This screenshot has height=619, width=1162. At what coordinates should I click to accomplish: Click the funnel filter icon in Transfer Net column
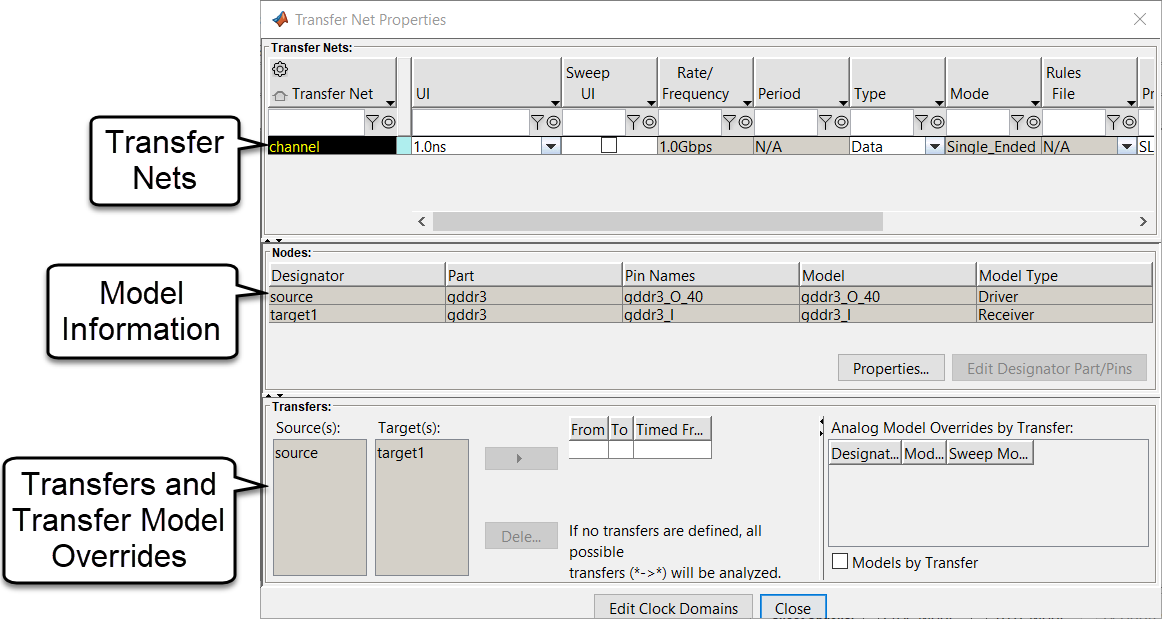coord(373,122)
